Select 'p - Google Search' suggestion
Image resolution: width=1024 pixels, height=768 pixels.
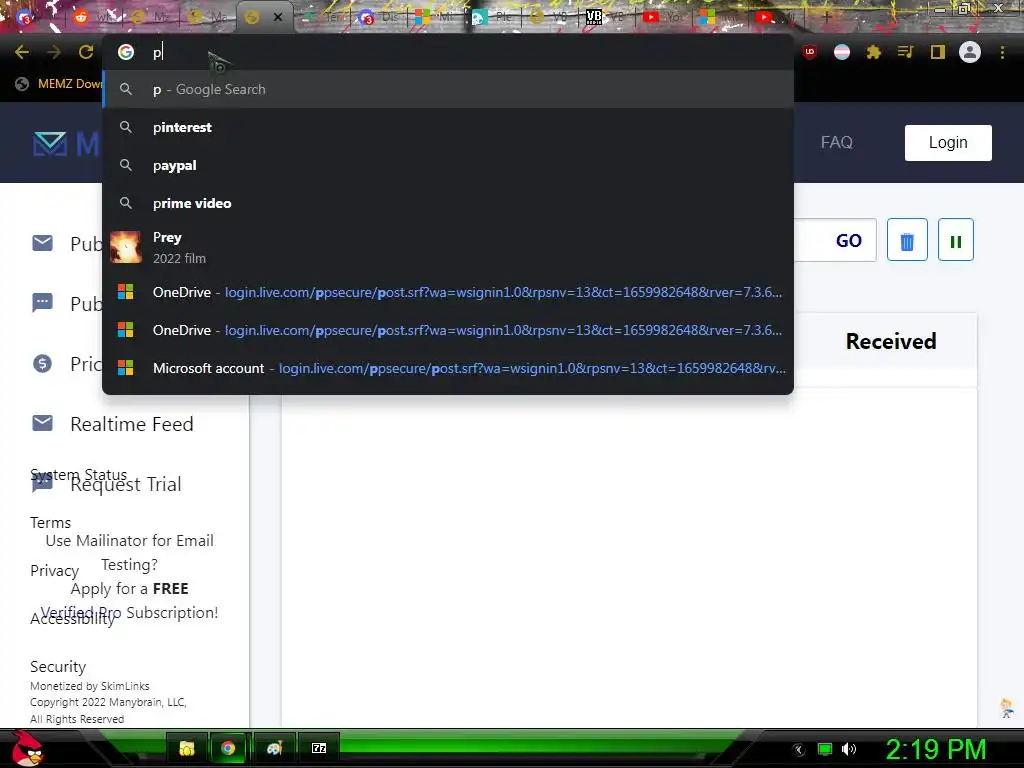pyautogui.click(x=448, y=89)
